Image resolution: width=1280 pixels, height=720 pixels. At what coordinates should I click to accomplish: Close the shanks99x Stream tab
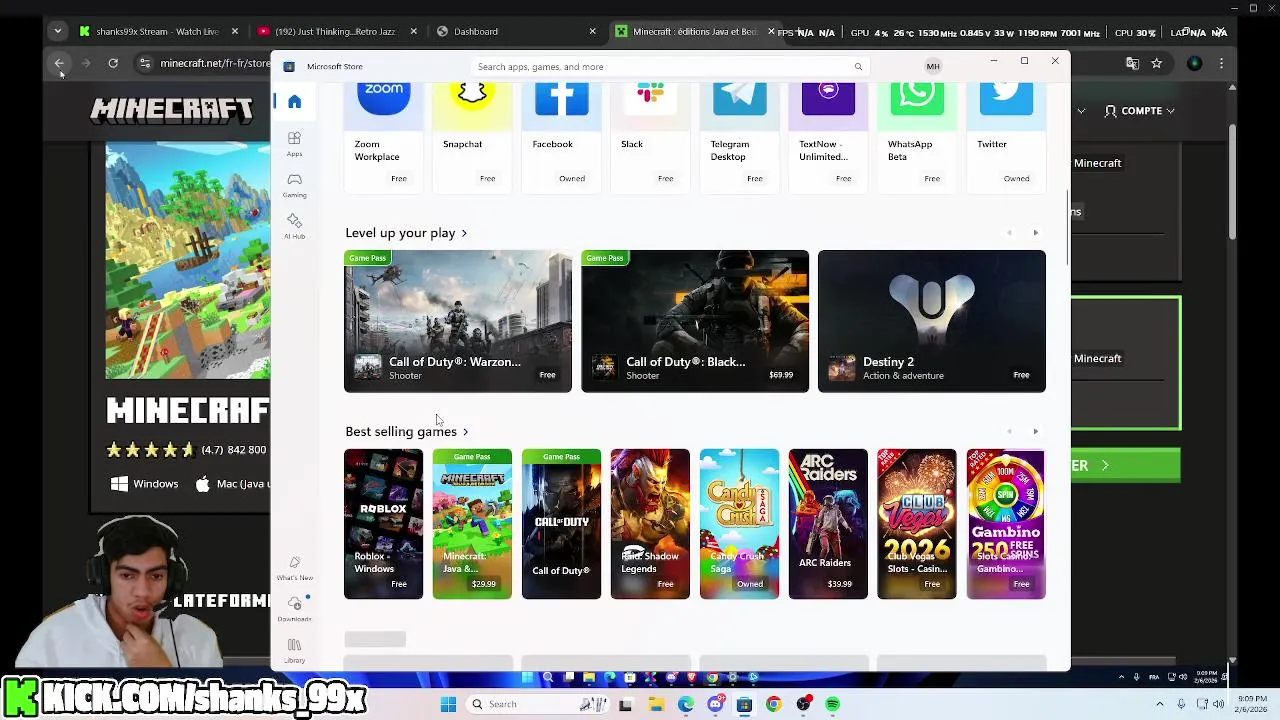[x=235, y=31]
